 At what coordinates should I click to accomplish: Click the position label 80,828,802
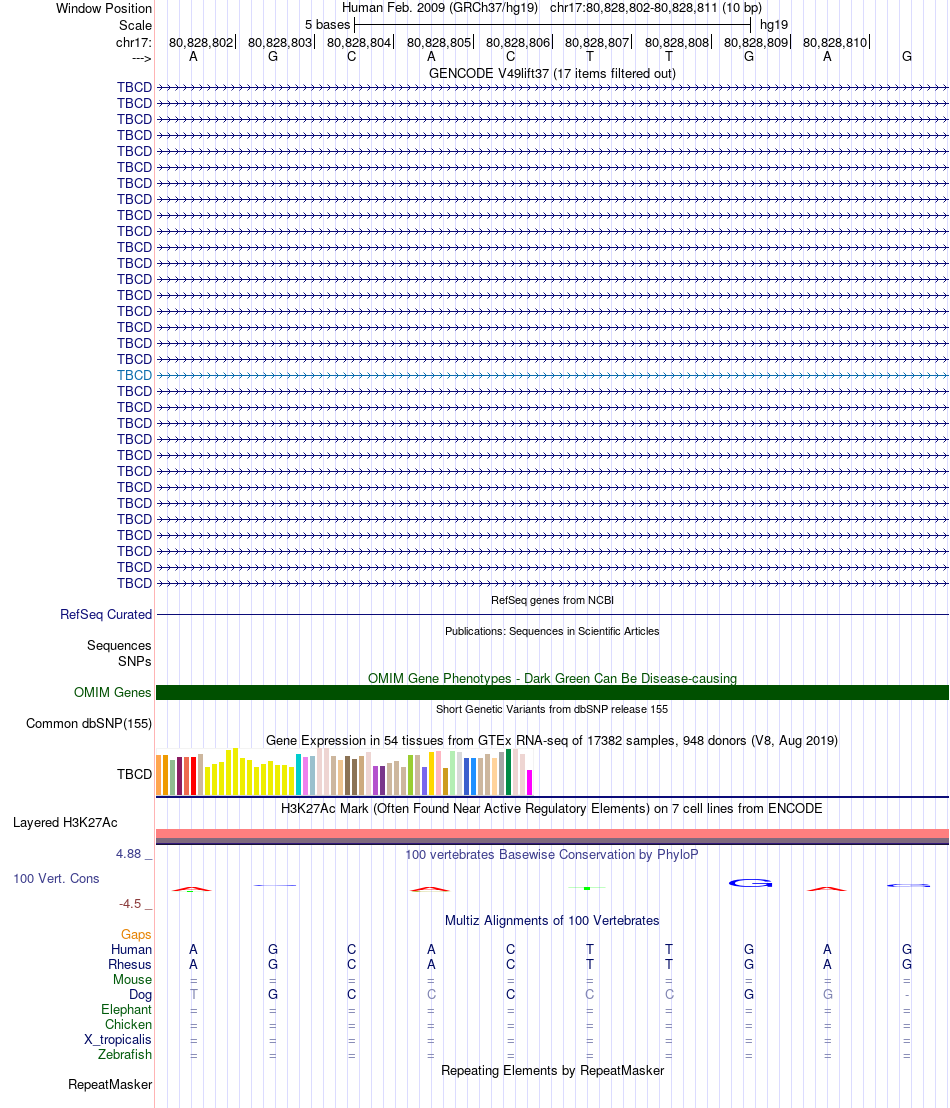pyautogui.click(x=201, y=42)
